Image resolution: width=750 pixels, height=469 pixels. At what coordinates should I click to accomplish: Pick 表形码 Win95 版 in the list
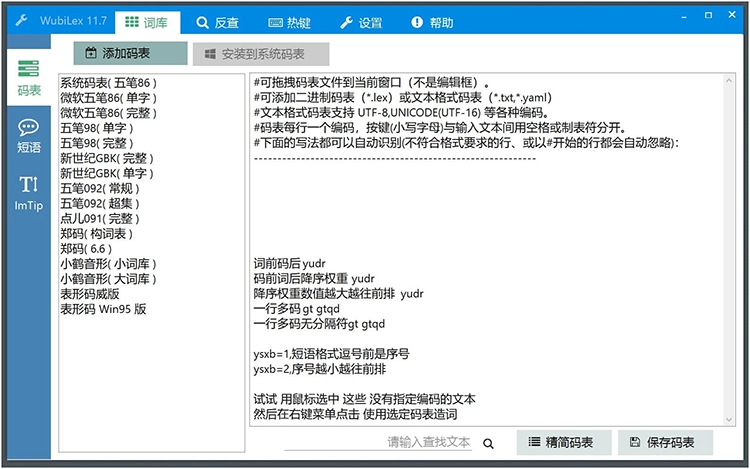(103, 309)
